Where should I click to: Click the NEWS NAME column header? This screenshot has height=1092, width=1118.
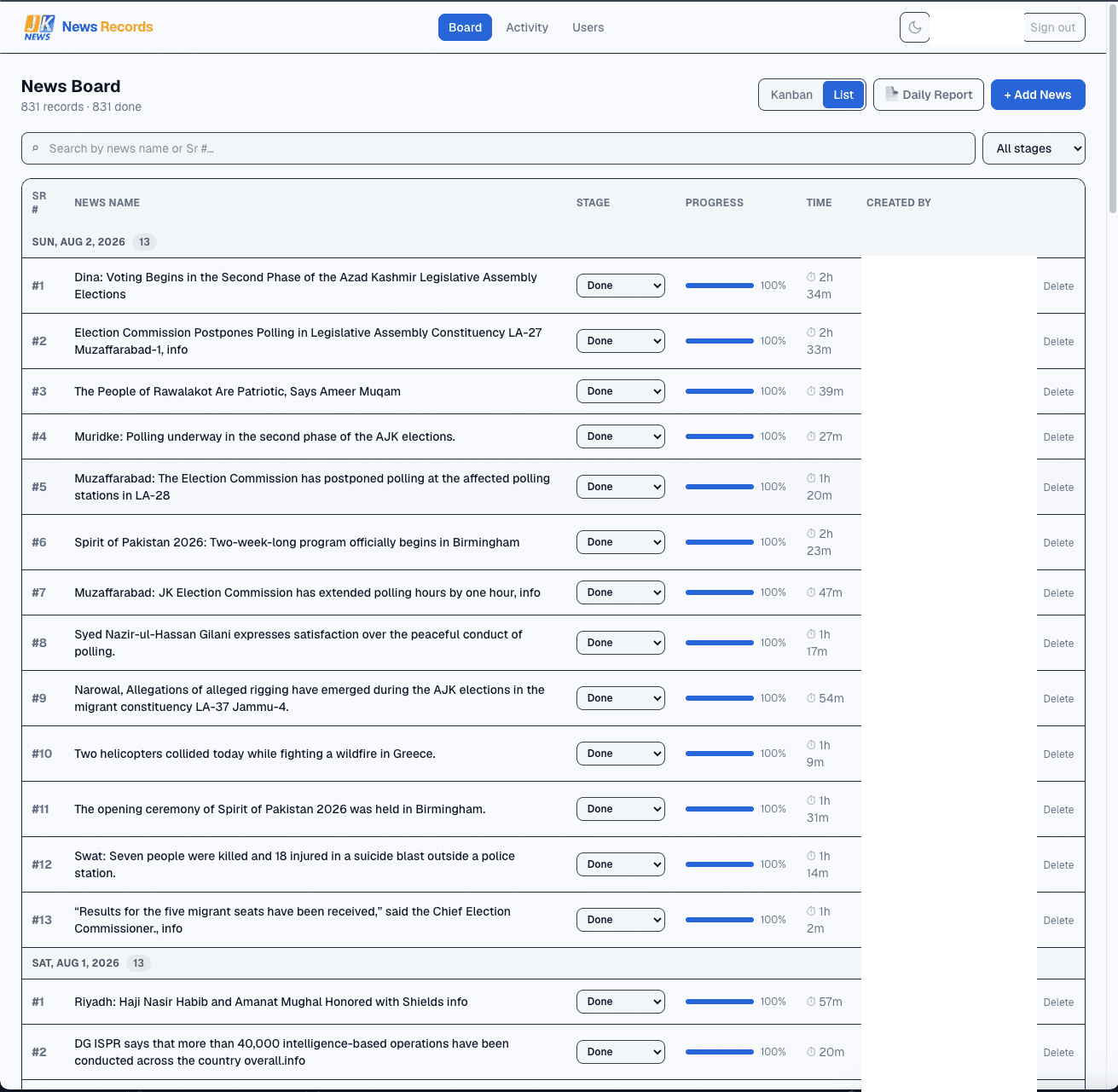(107, 203)
